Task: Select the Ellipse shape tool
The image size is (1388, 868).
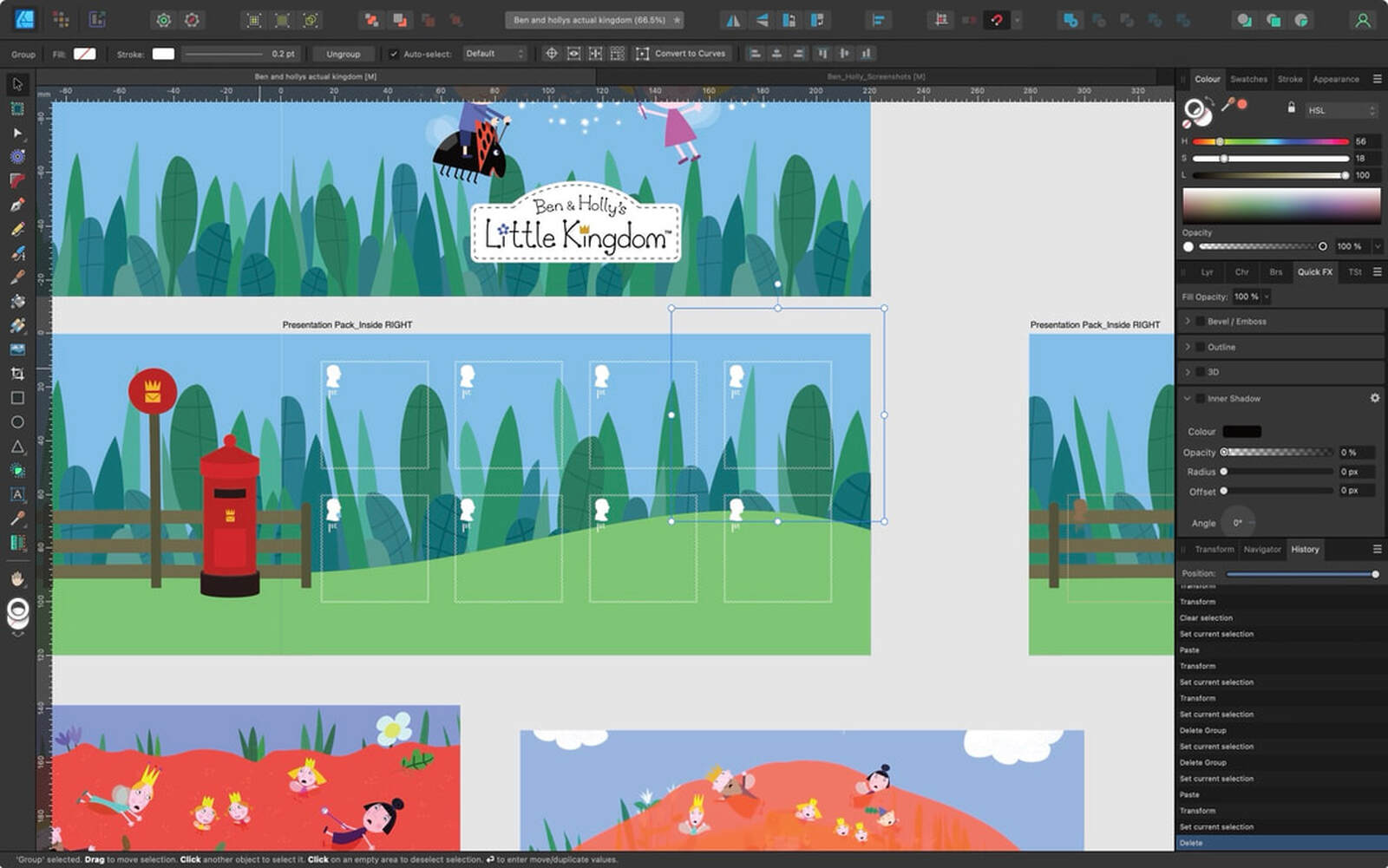Action: coord(17,422)
